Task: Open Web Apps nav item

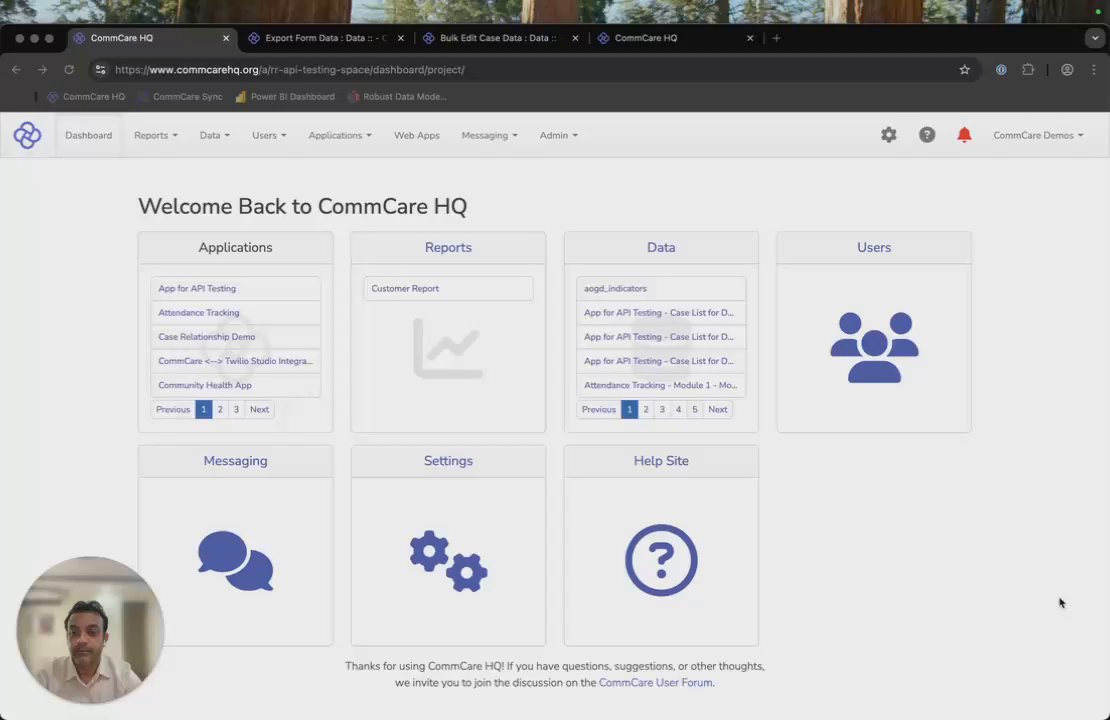Action: click(416, 135)
